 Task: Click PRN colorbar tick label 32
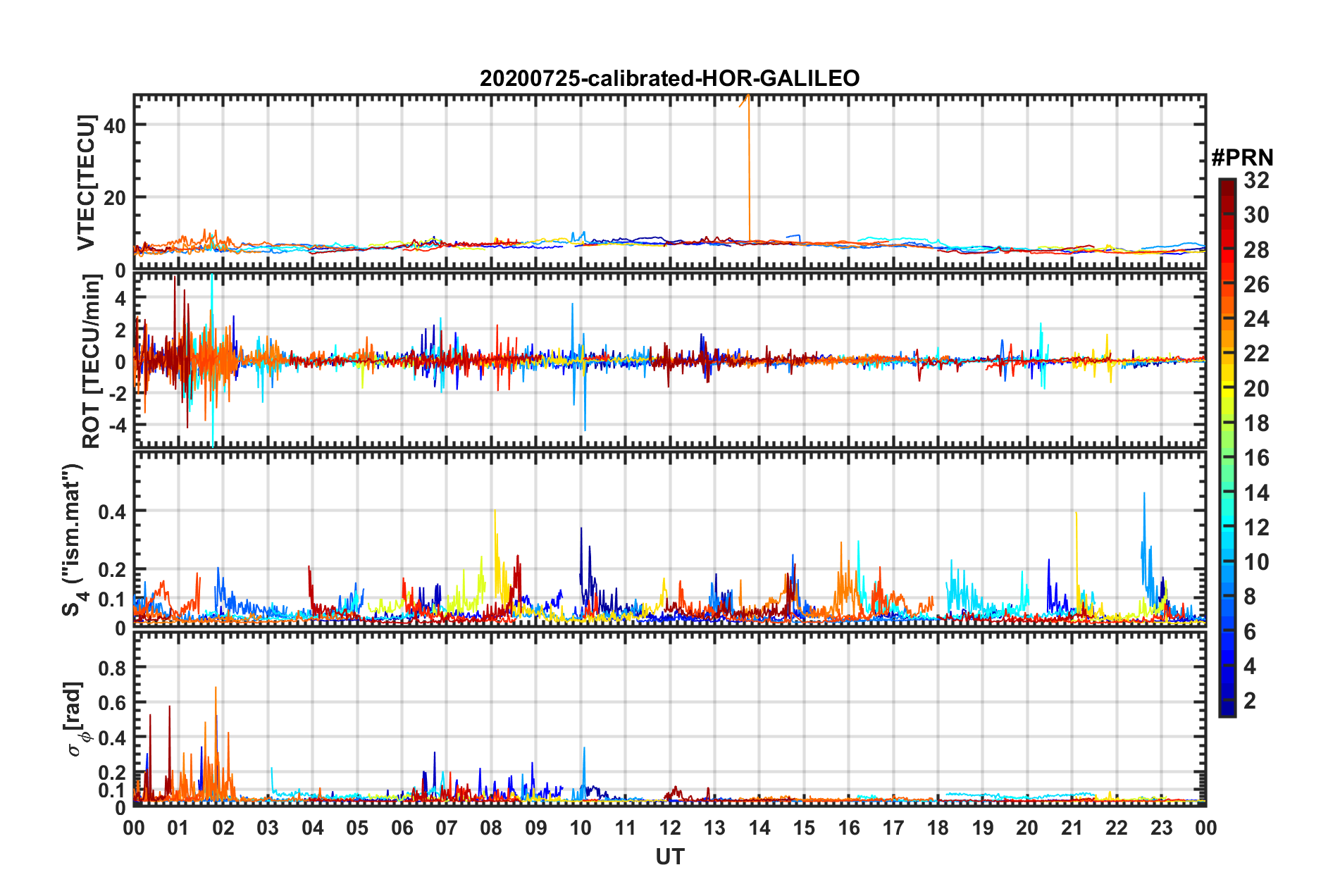[x=1256, y=180]
